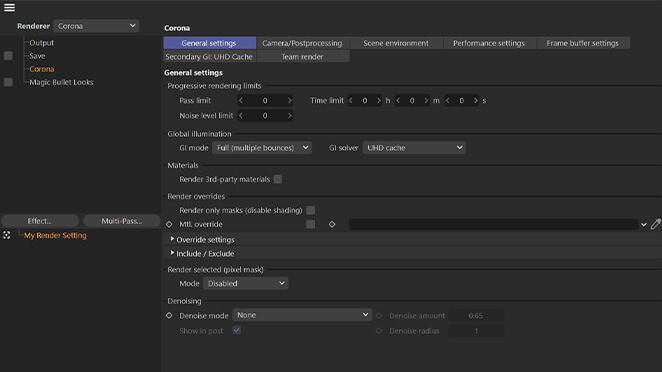Viewport: 662px width, 372px height.
Task: Select My Render Setting preset
Action: [55, 235]
